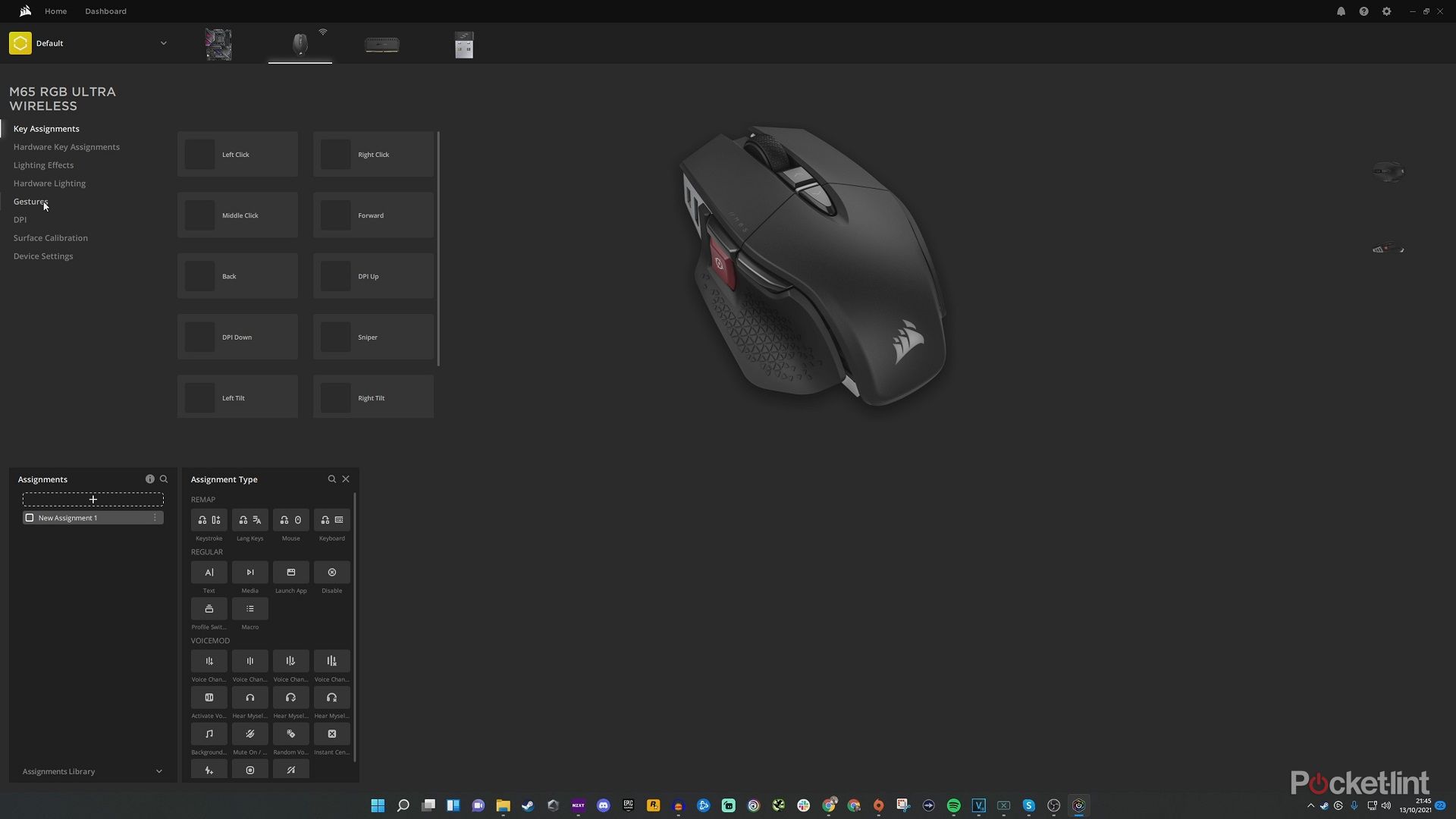Check the Sniper assignment box
The height and width of the screenshot is (819, 1456).
tap(334, 337)
